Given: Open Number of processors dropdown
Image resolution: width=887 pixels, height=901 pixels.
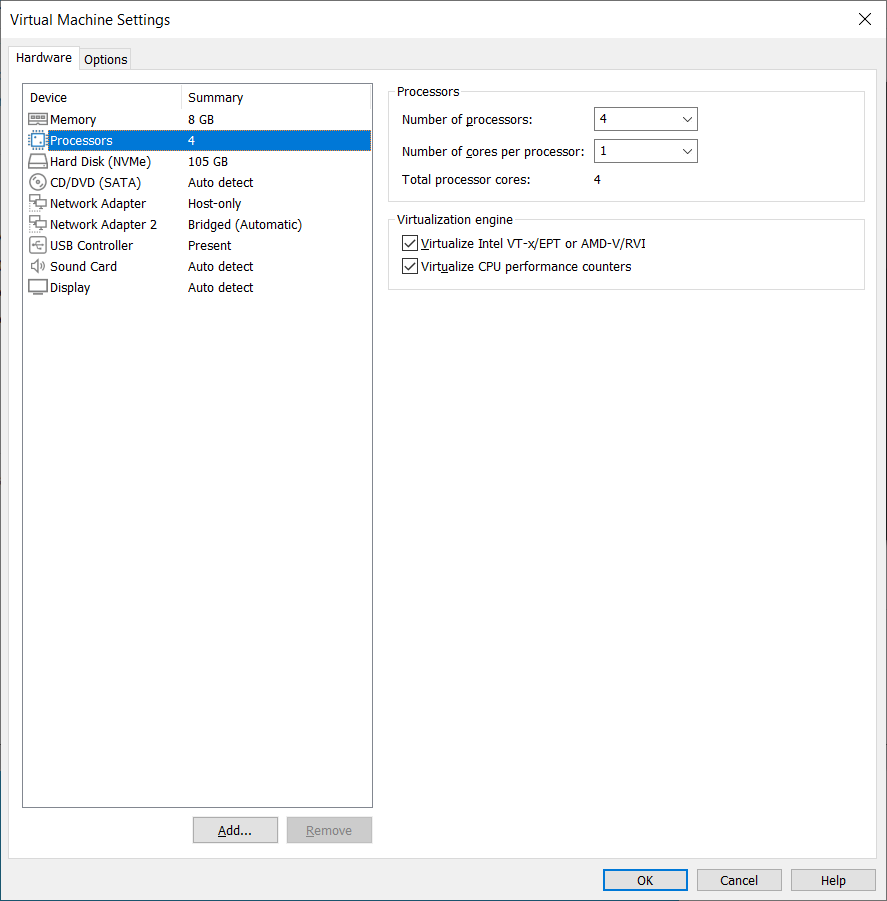Looking at the screenshot, I should (x=645, y=119).
